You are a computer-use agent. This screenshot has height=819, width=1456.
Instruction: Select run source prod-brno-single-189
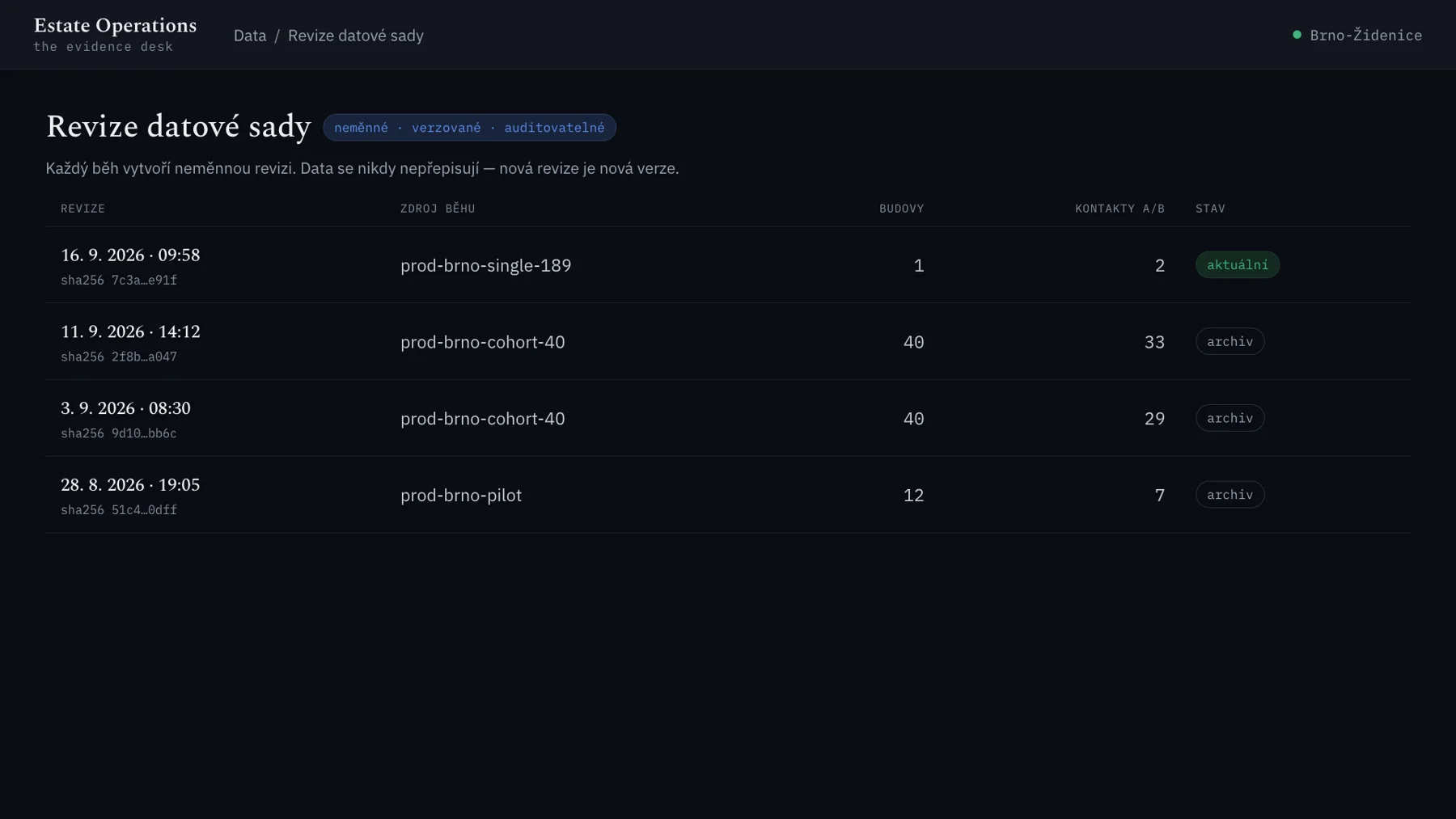(485, 265)
